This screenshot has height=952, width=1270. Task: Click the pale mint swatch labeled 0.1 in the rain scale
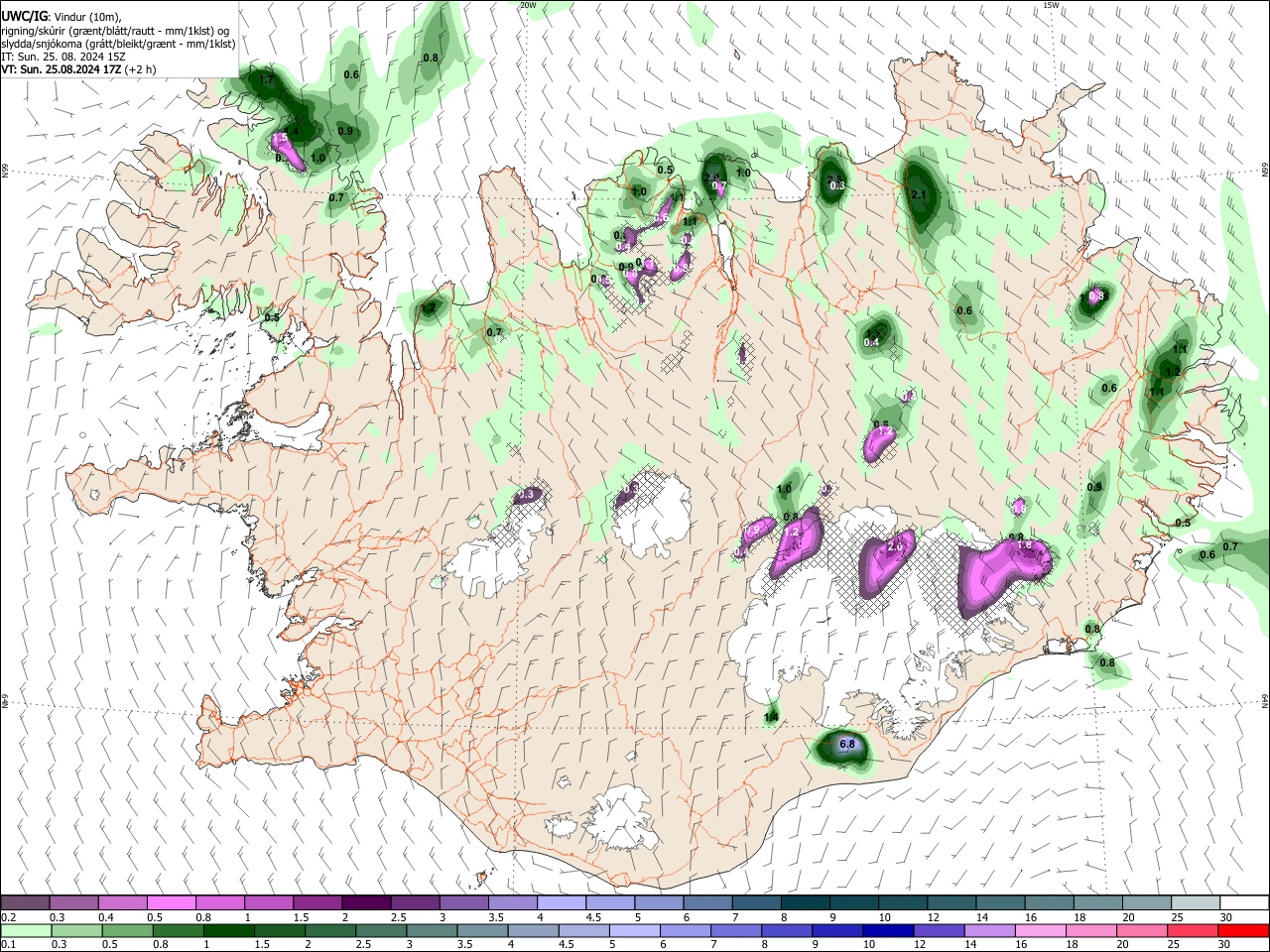coord(26,930)
